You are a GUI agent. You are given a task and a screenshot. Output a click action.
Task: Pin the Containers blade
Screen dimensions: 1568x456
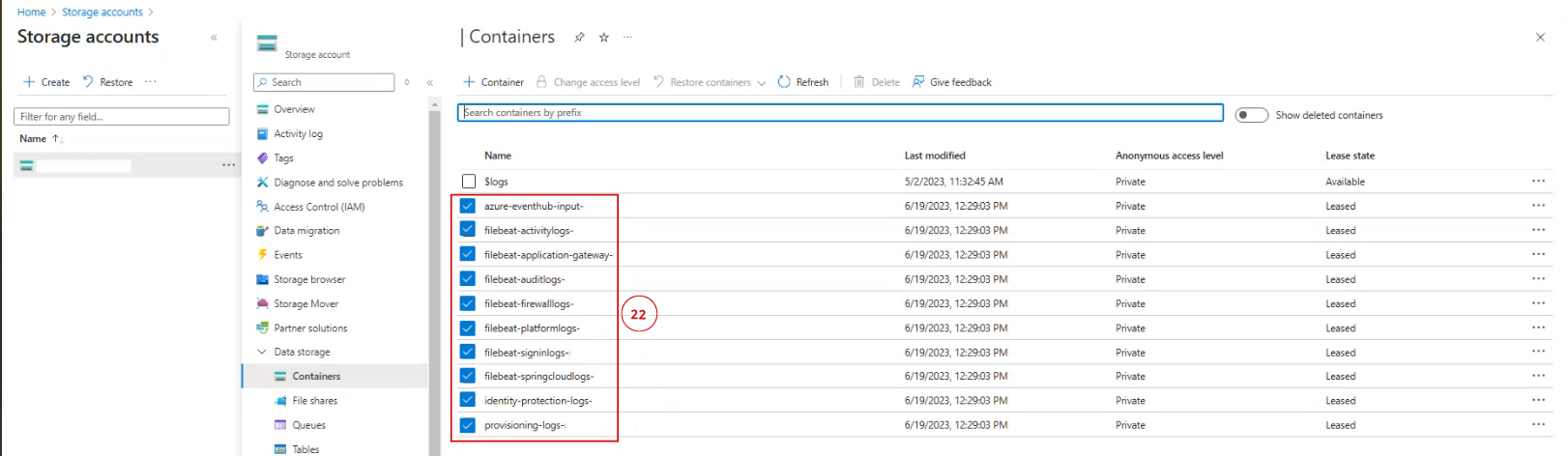(579, 38)
